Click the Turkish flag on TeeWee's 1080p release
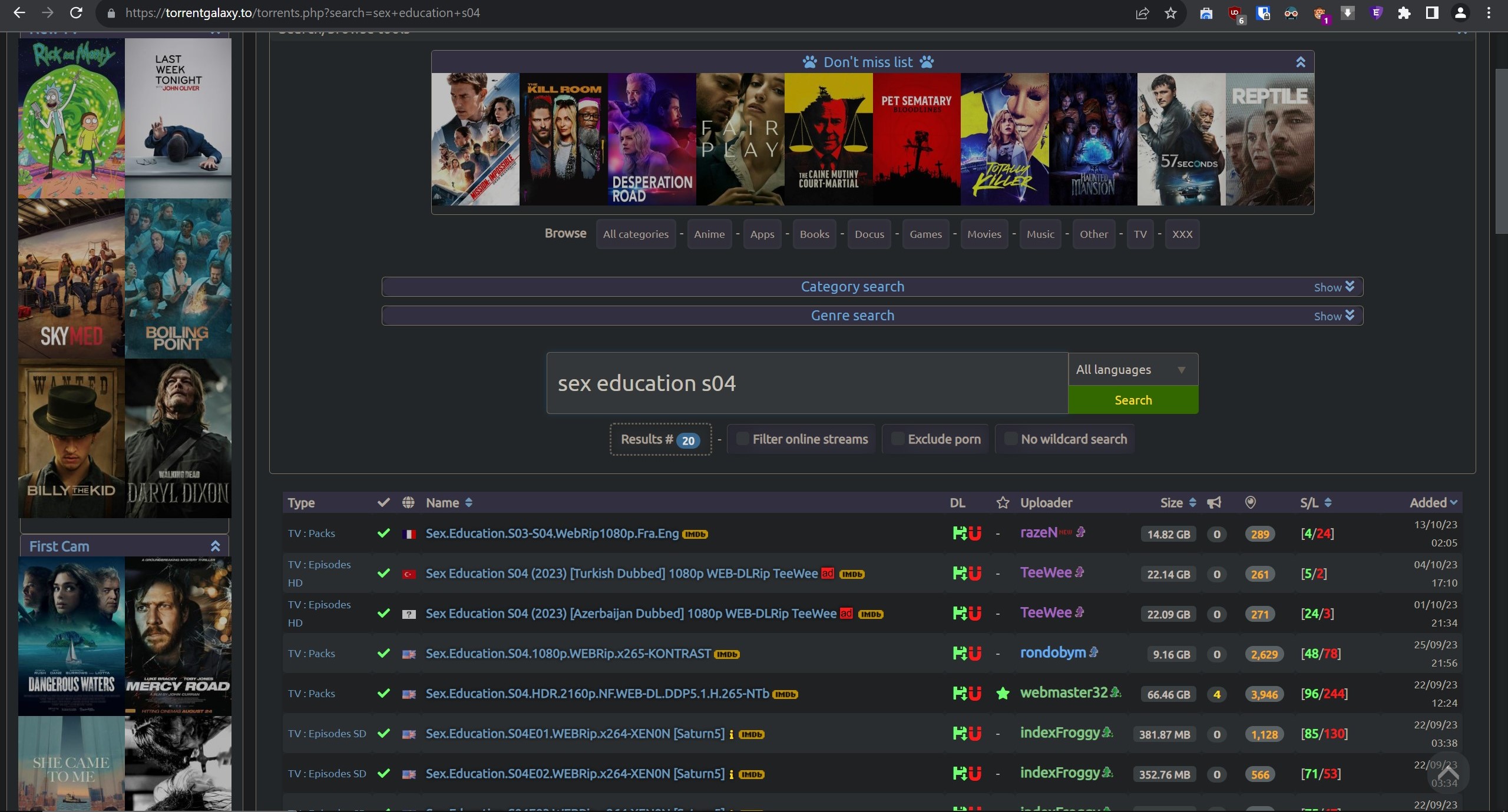 [409, 574]
